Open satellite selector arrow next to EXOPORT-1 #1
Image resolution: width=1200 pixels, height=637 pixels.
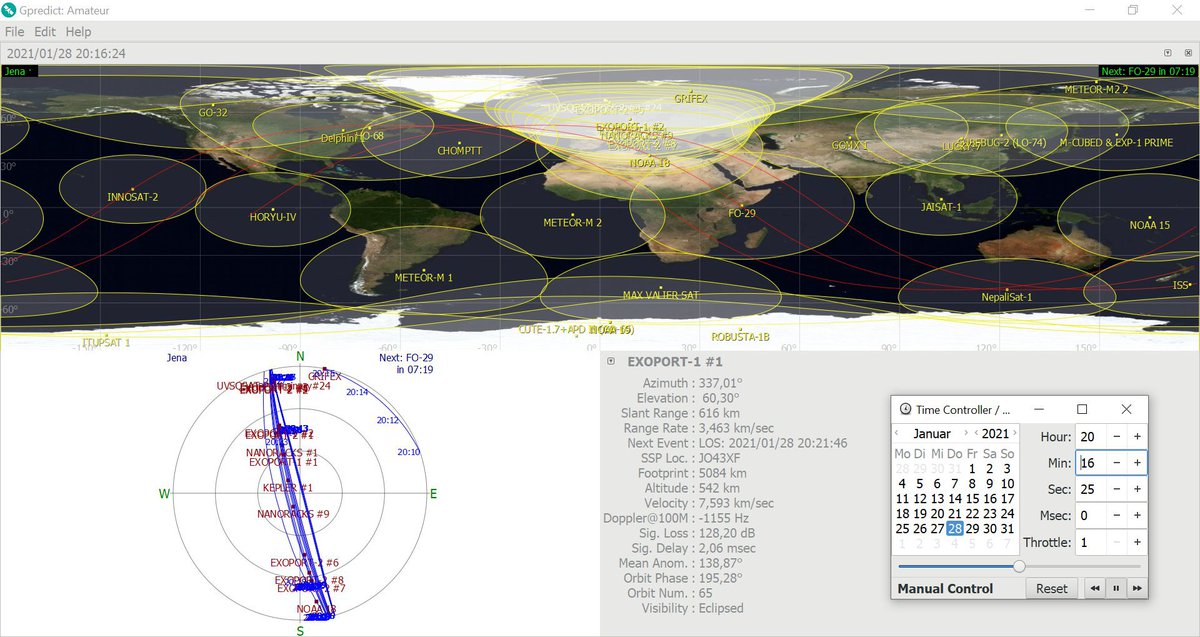(611, 362)
